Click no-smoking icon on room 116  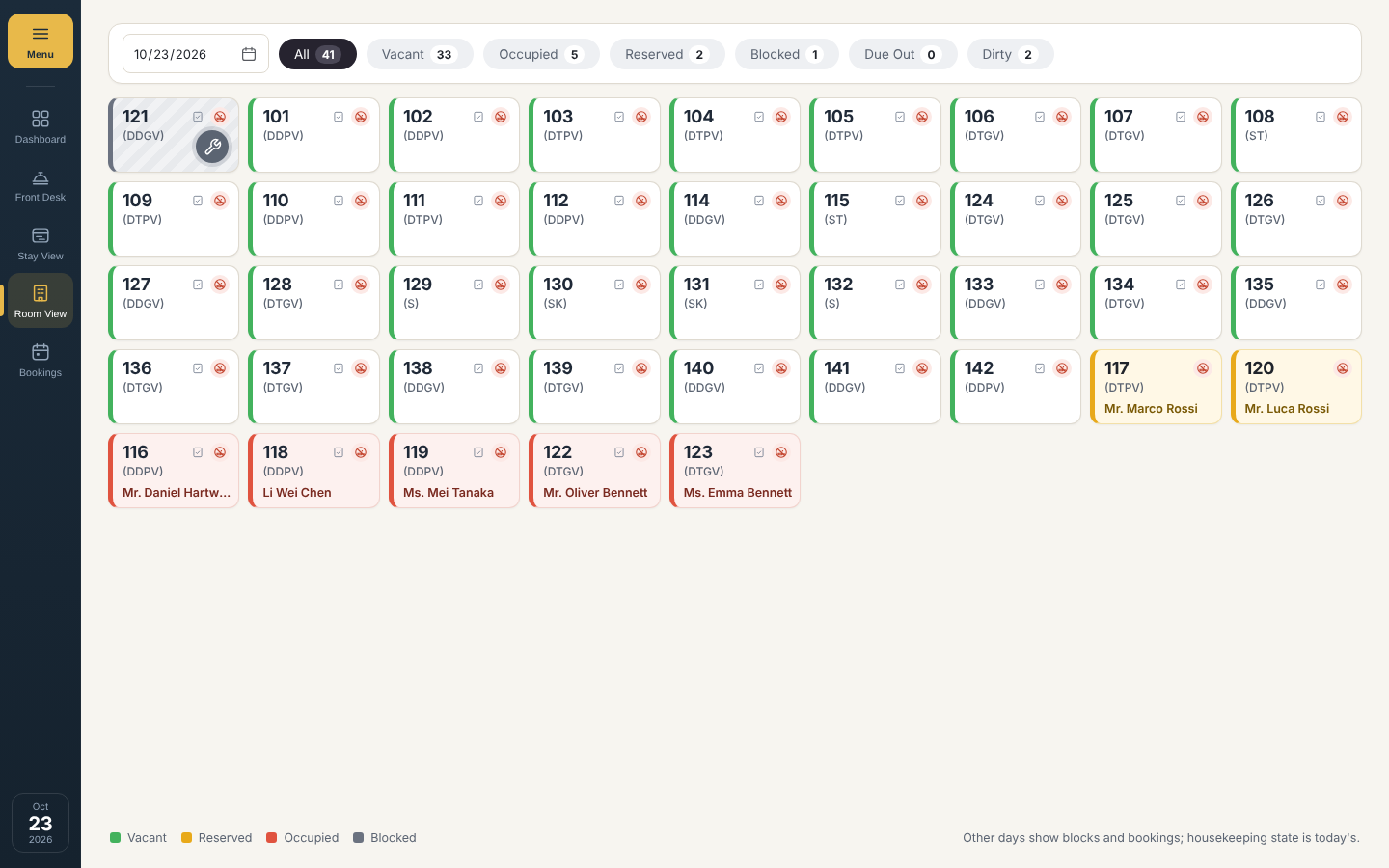220,452
